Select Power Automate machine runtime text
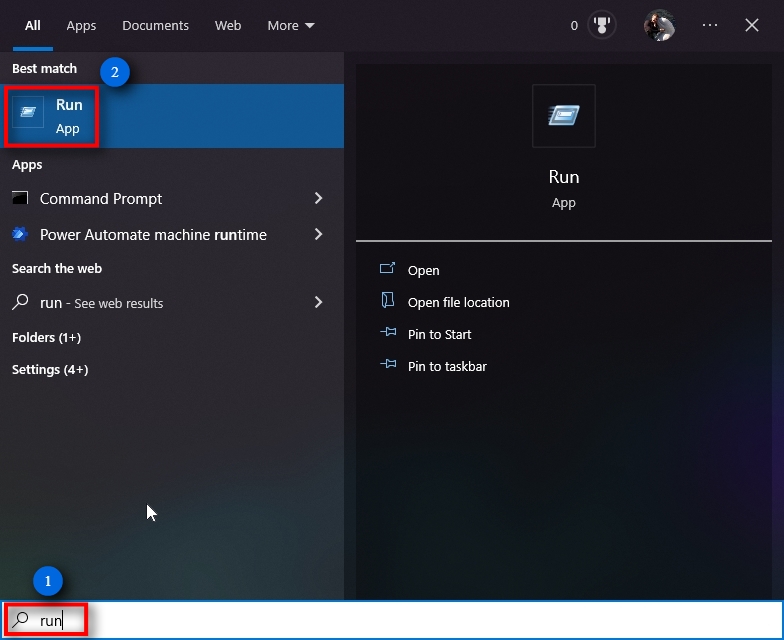The width and height of the screenshot is (784, 640). 153,235
